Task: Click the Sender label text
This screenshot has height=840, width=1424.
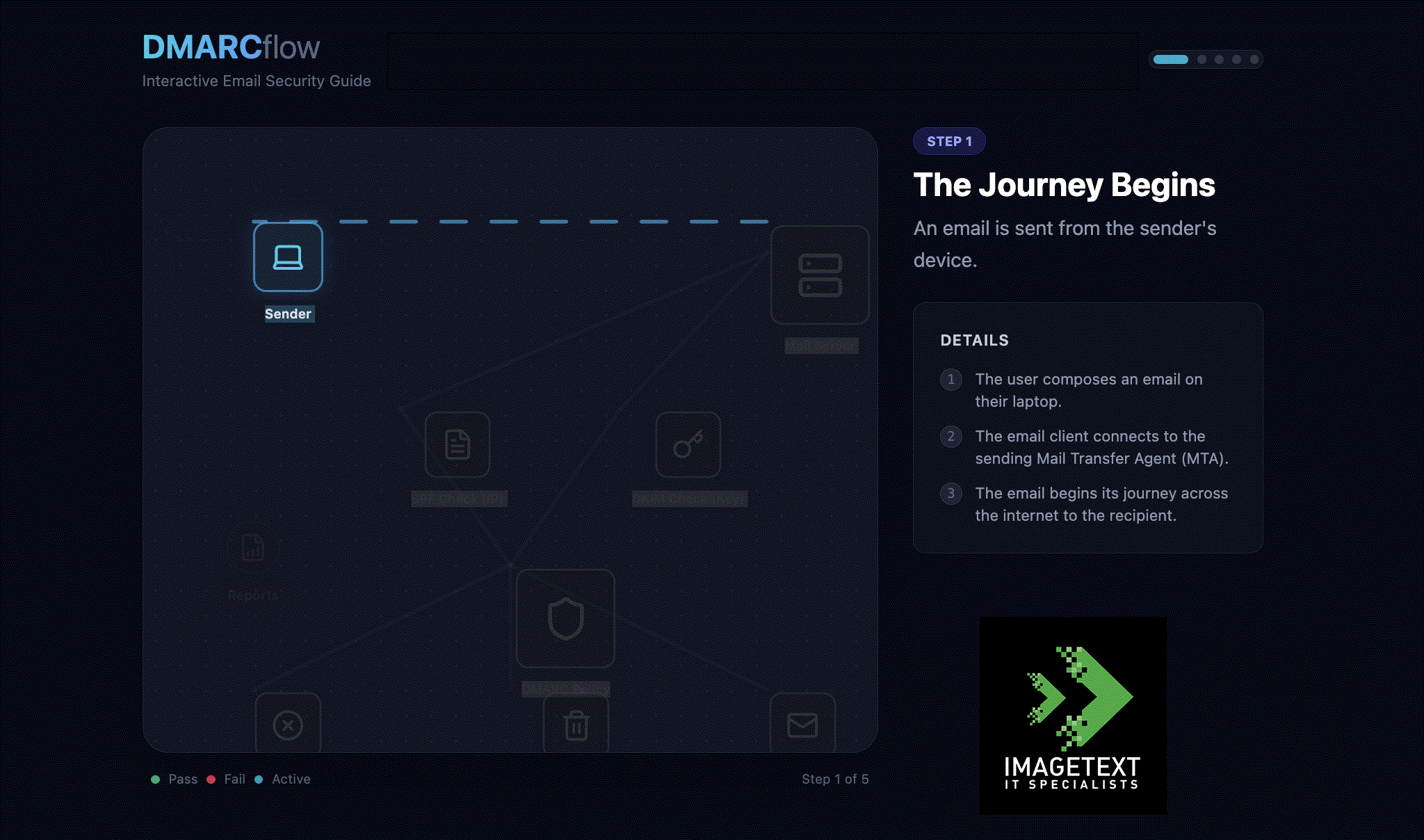Action: tap(288, 314)
